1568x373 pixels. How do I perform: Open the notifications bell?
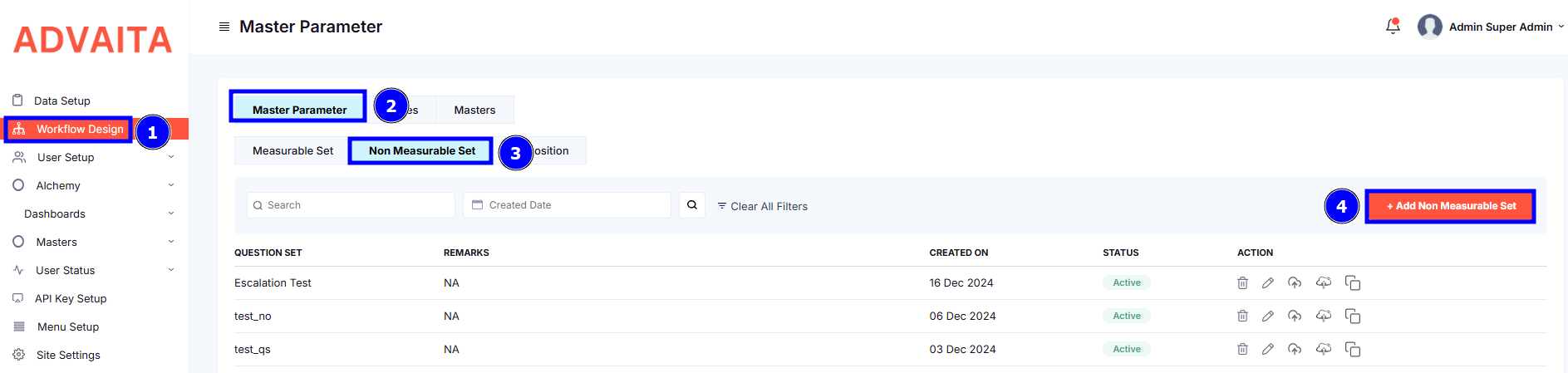tap(1393, 27)
